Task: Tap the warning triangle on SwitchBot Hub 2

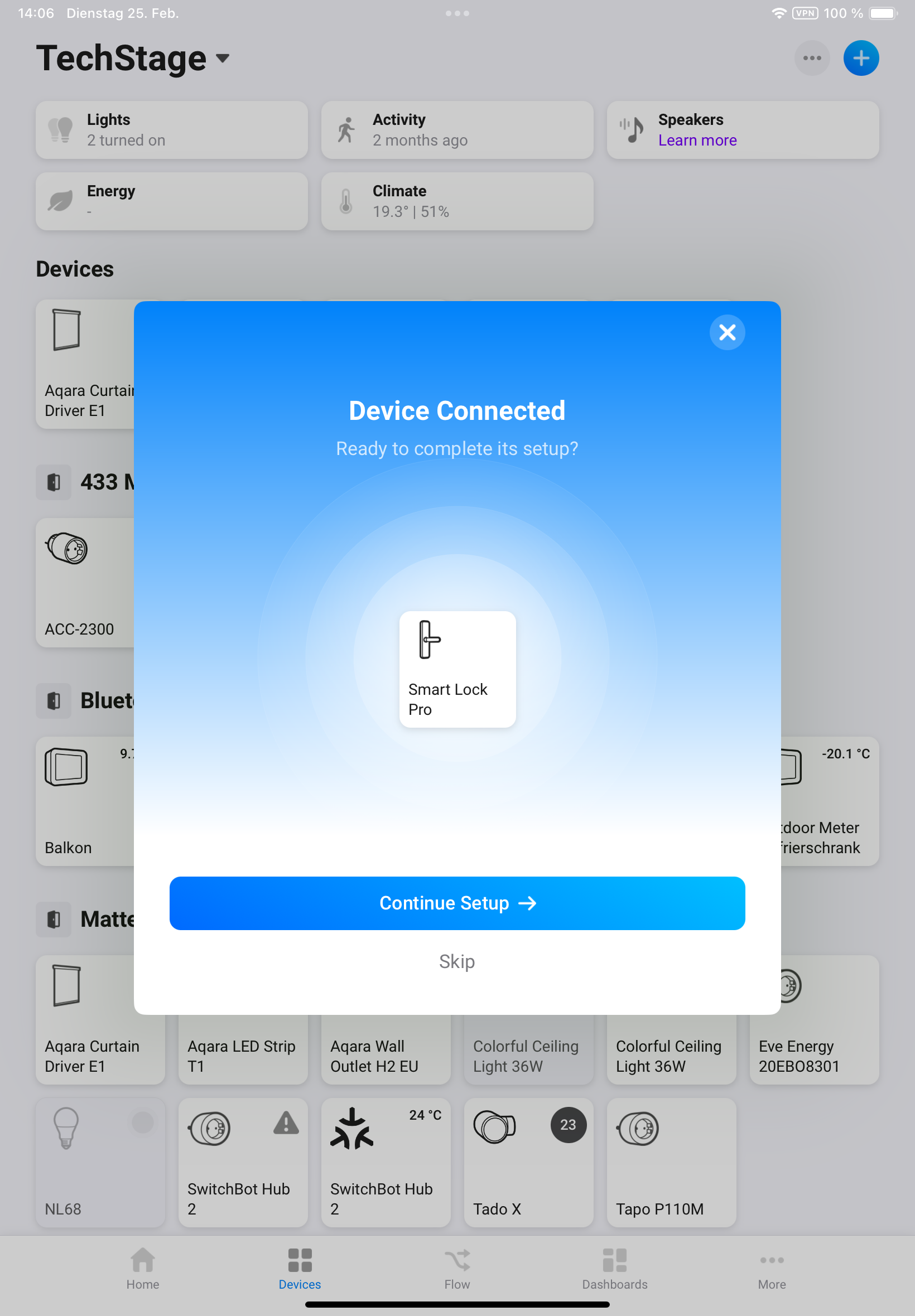Action: pyautogui.click(x=286, y=1123)
